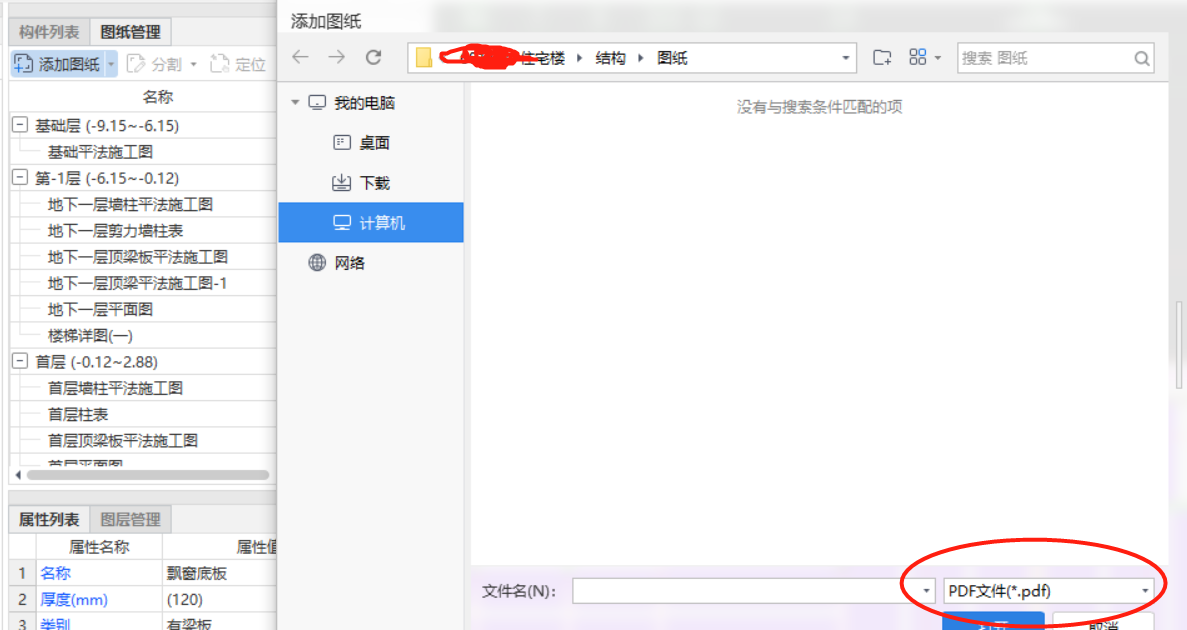The height and width of the screenshot is (630, 1187).
Task: Click the 飘窗底板 value cell
Action: click(x=220, y=573)
